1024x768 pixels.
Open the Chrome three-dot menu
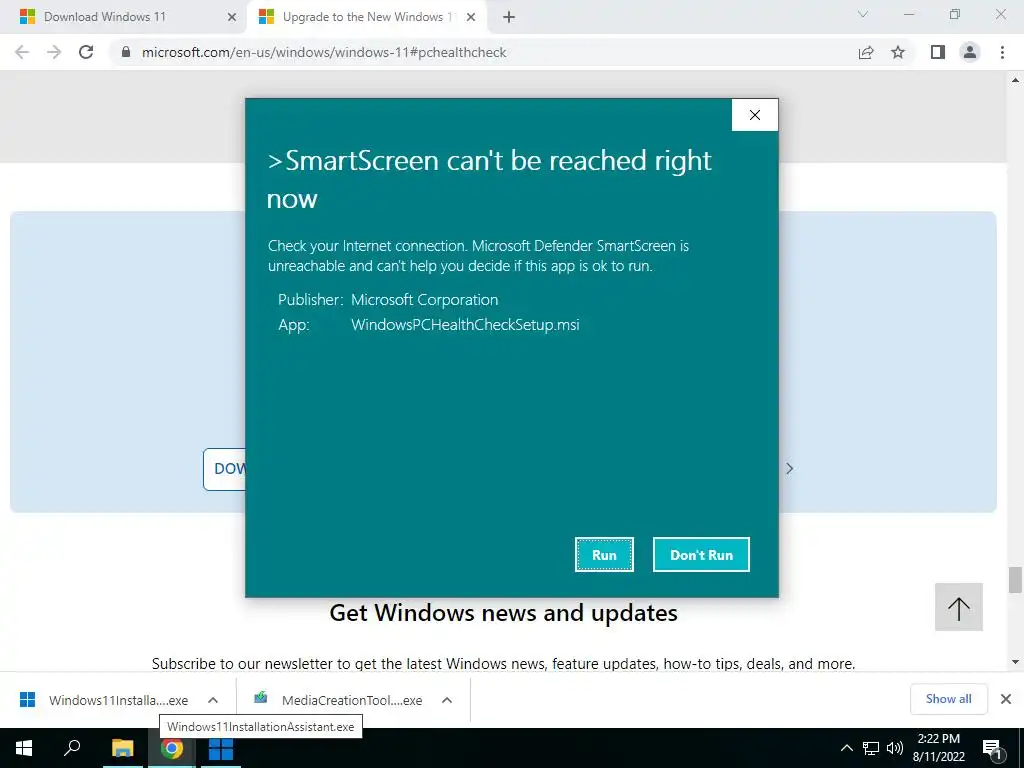1002,52
